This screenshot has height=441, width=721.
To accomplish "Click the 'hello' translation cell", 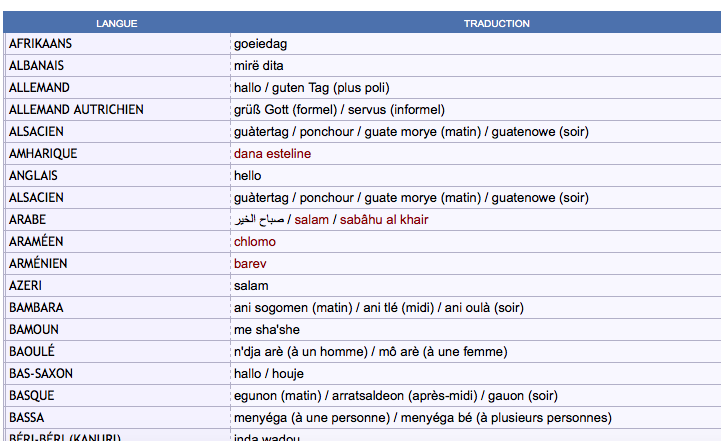I will coord(247,176).
